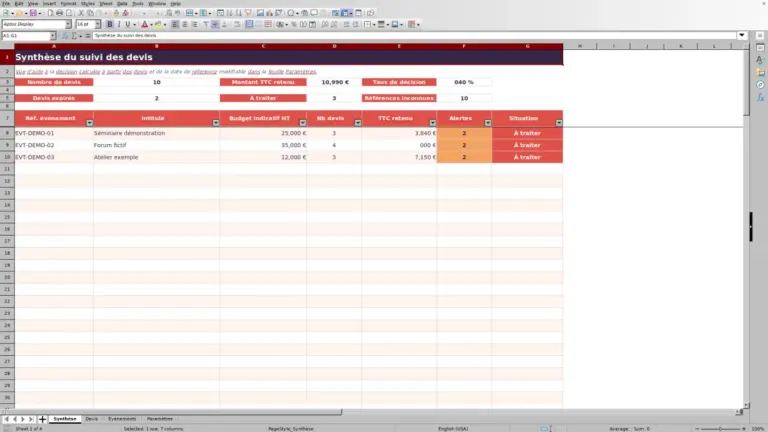Open filter dropdown on Réf. événement column
The width and height of the screenshot is (768, 432).
tap(90, 123)
